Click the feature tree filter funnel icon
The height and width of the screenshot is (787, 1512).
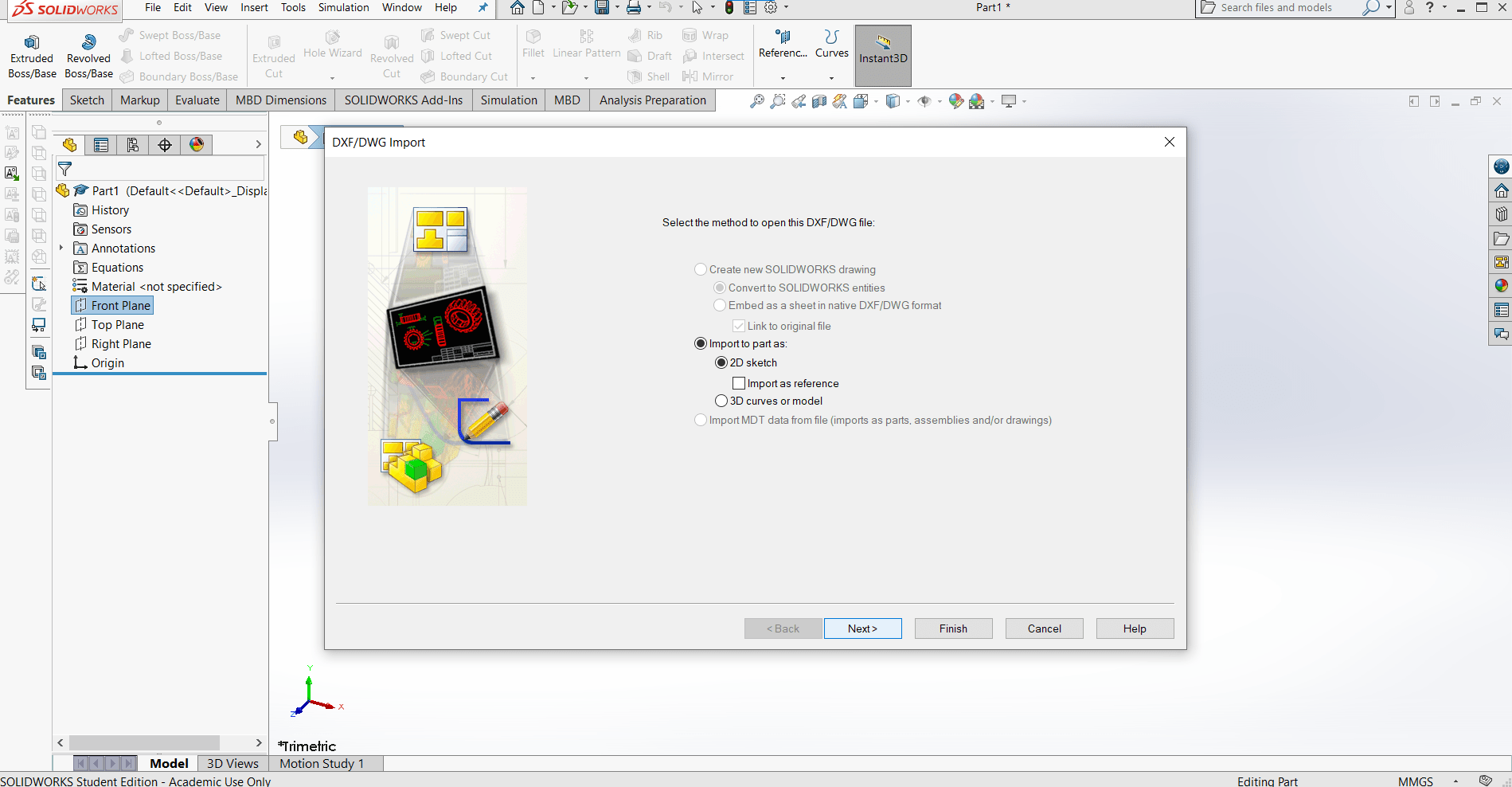coord(65,169)
